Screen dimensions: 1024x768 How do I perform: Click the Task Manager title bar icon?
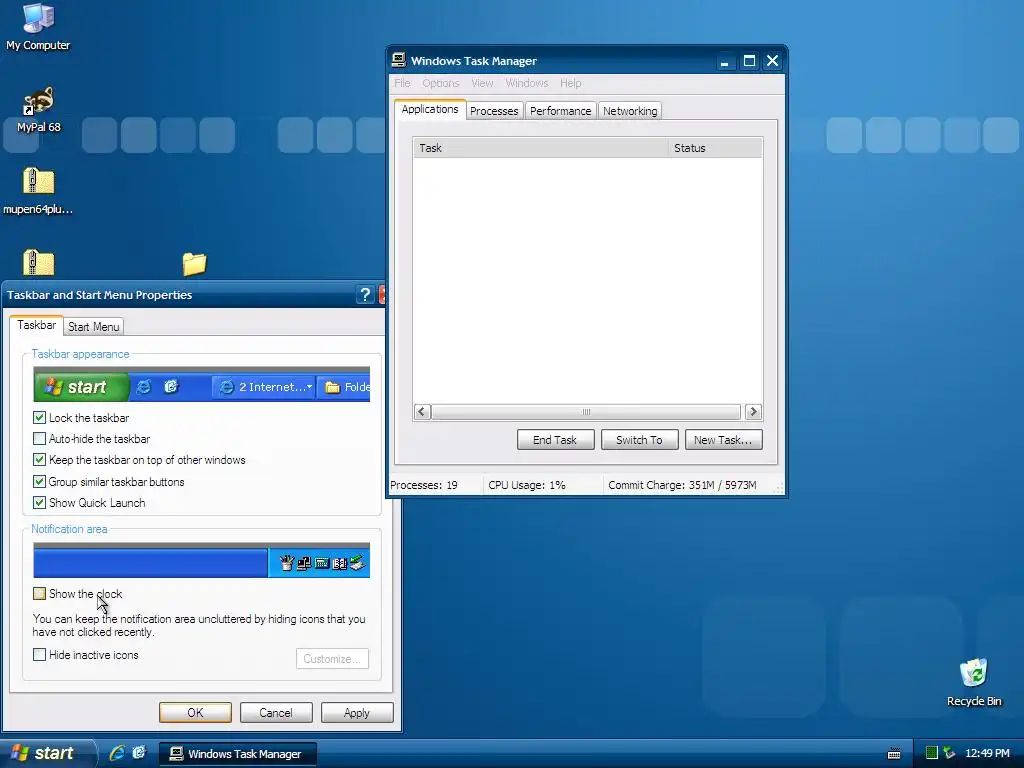(x=398, y=60)
